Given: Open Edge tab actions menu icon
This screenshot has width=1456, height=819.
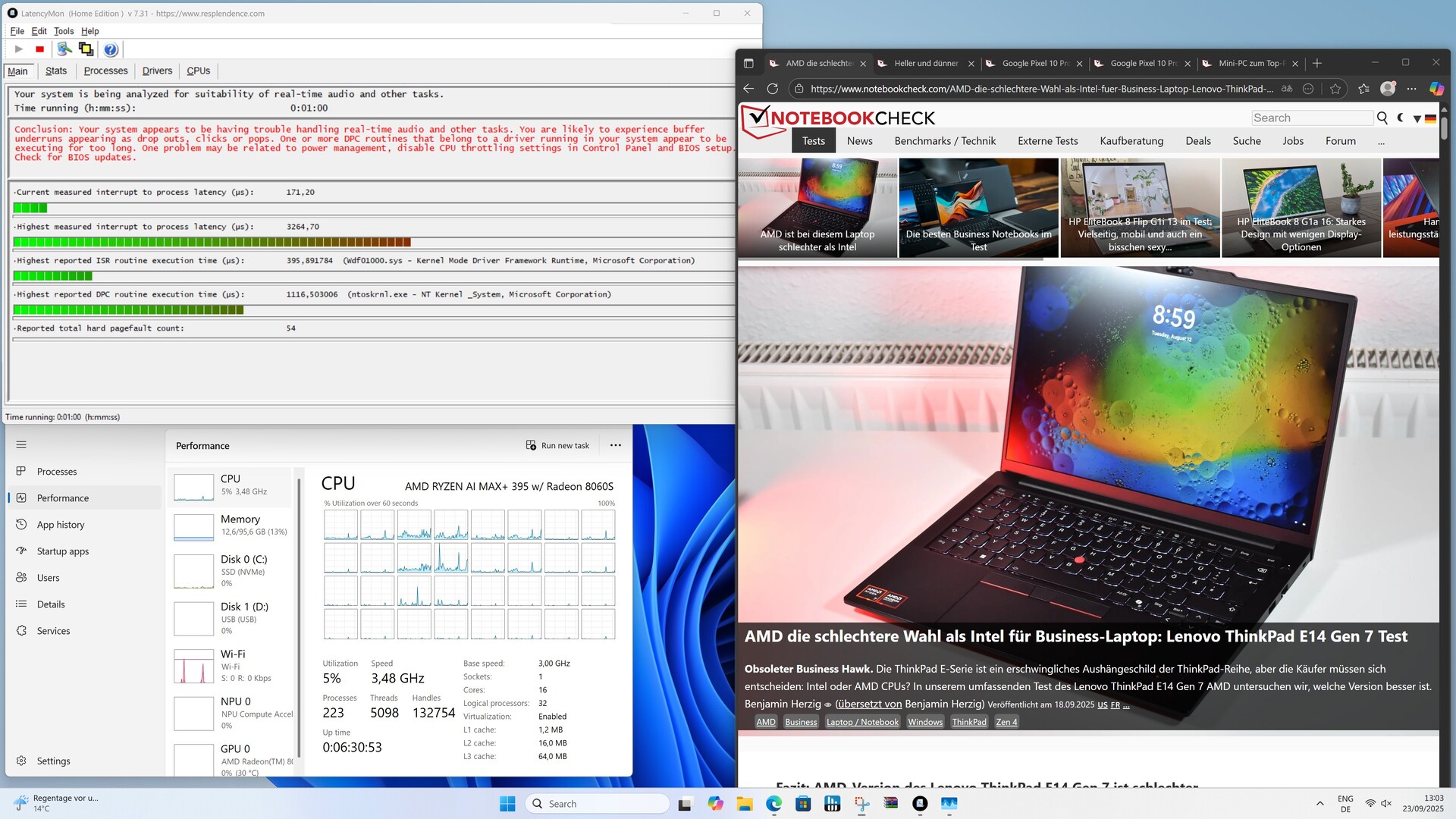Looking at the screenshot, I should 748,64.
